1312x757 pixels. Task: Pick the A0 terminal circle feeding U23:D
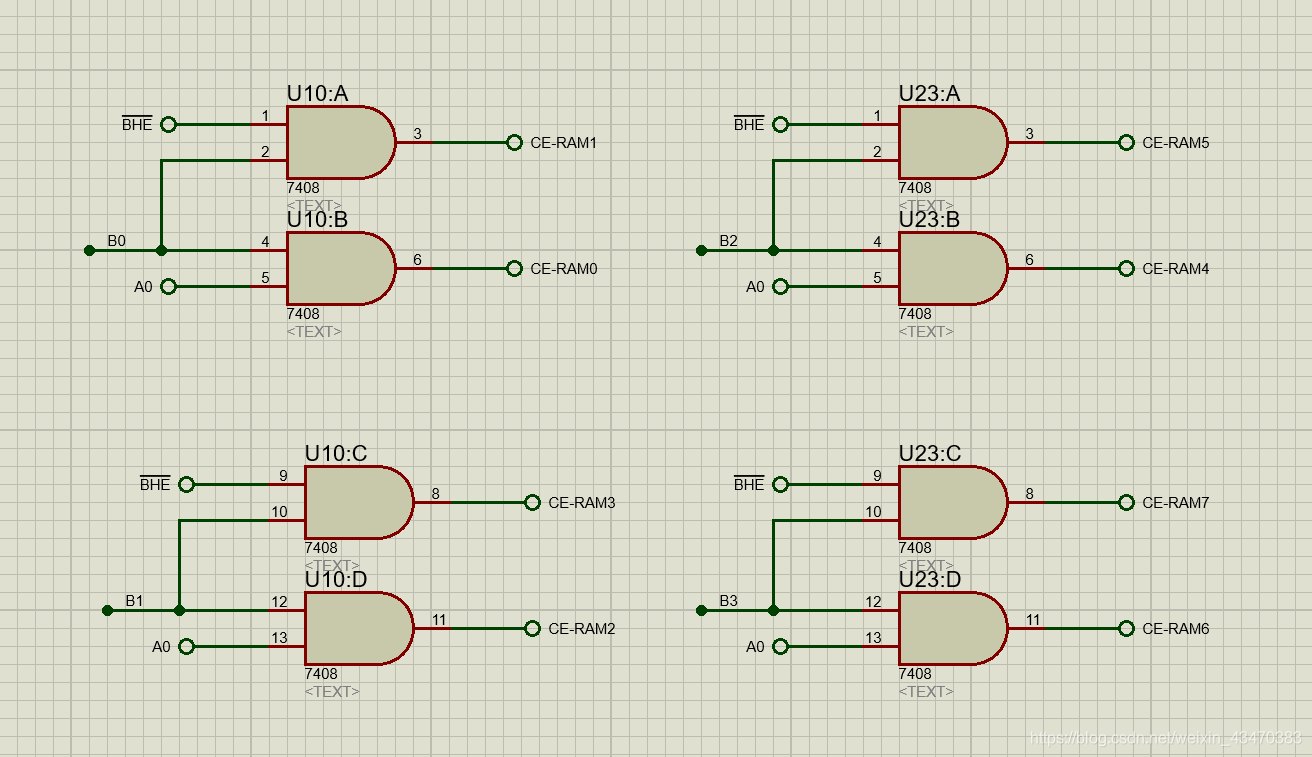[x=780, y=647]
